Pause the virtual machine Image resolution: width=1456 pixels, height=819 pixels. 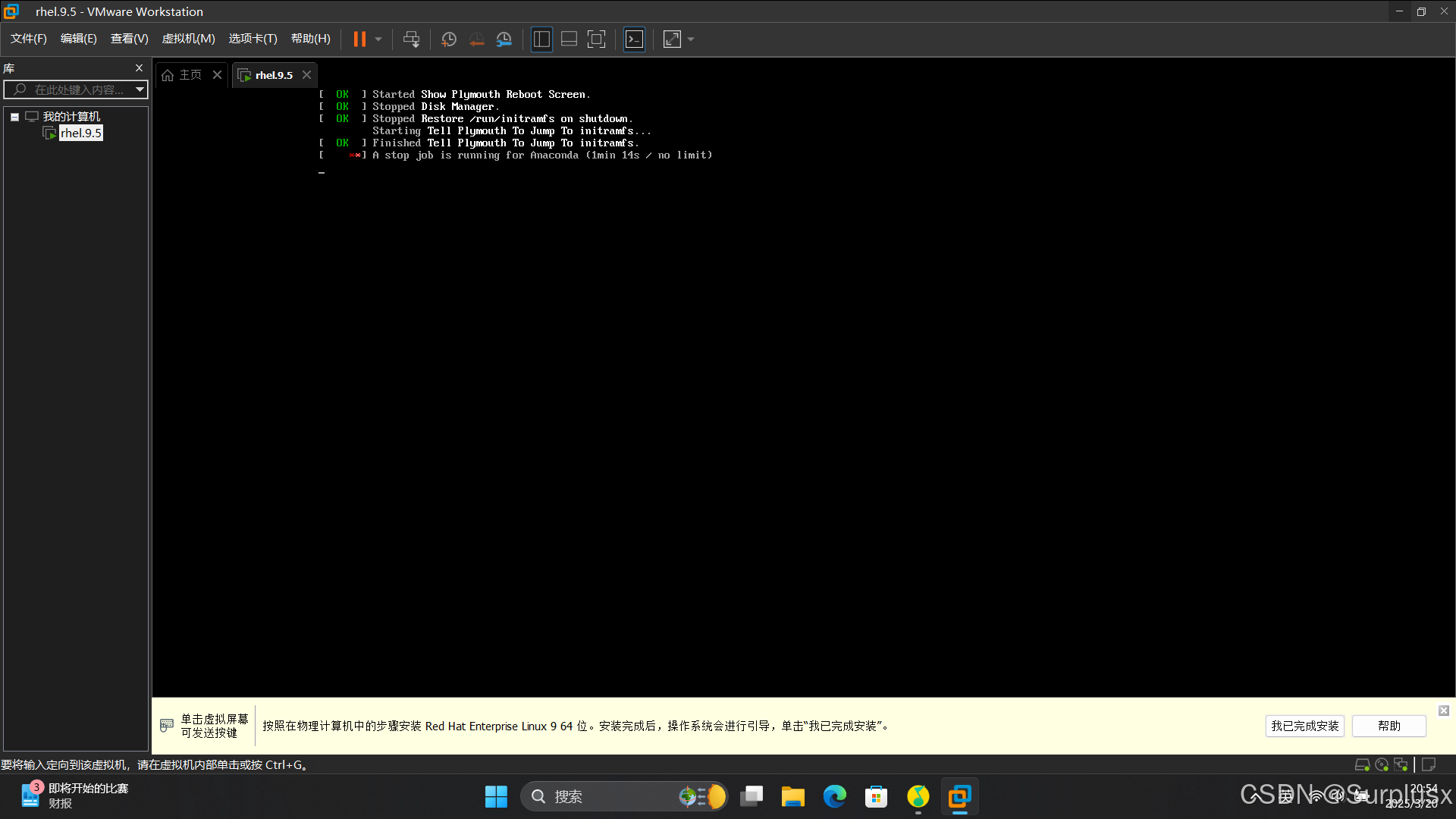point(359,39)
